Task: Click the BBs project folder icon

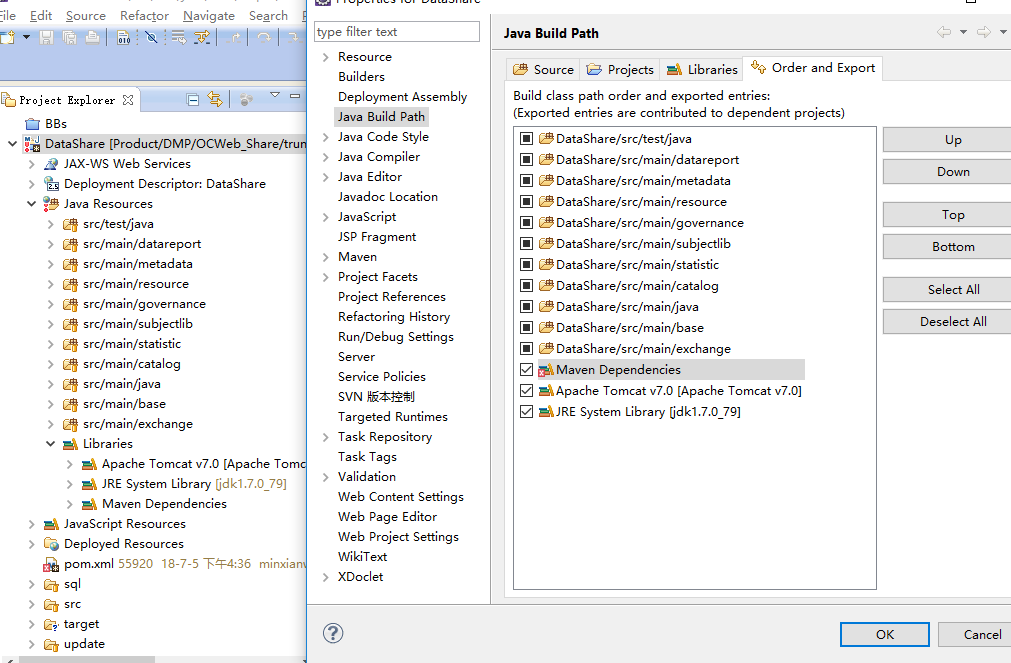Action: click(x=32, y=124)
